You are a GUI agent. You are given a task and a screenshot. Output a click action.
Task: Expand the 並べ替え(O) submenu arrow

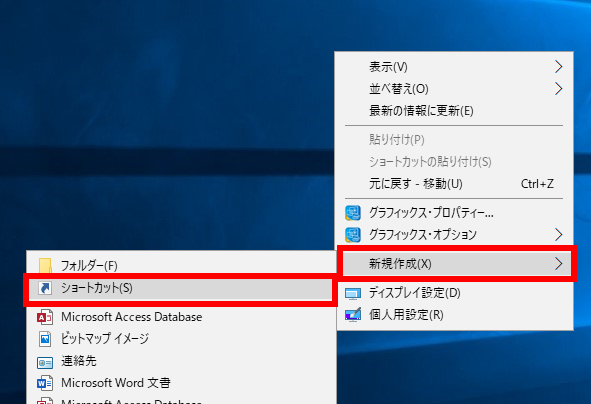pyautogui.click(x=559, y=89)
